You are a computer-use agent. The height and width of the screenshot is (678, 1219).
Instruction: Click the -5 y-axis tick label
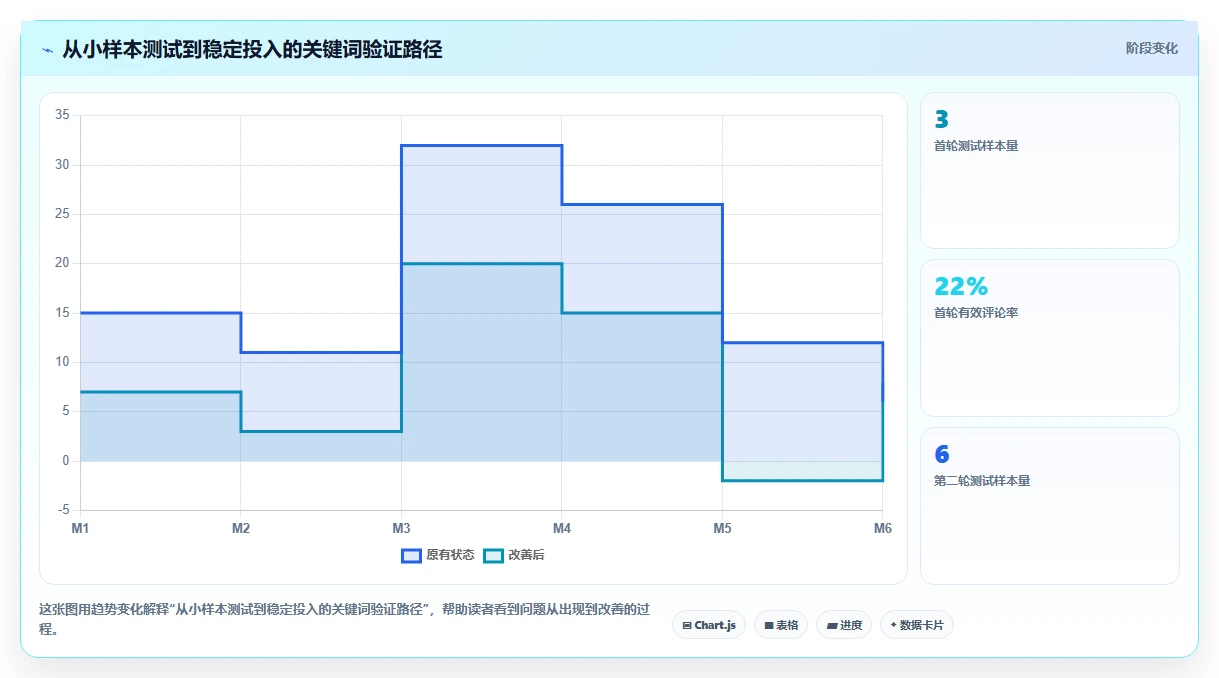coord(63,510)
